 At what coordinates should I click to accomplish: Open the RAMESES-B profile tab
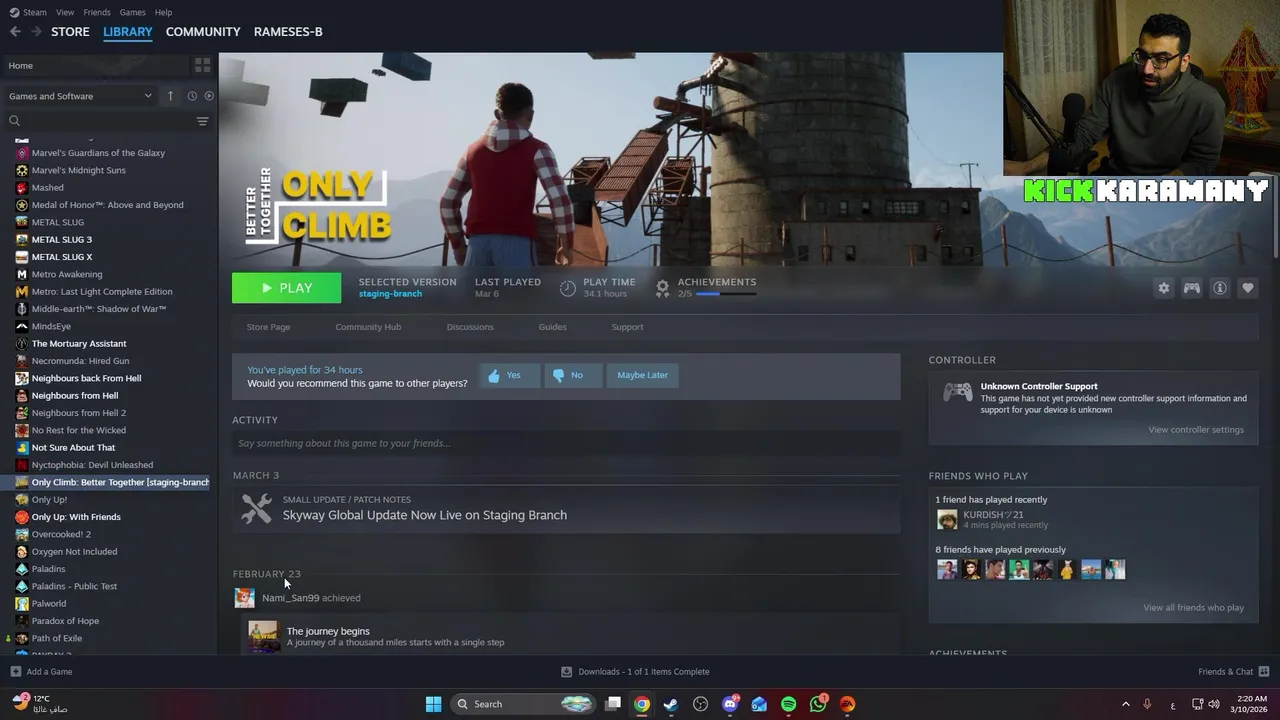pos(288,32)
